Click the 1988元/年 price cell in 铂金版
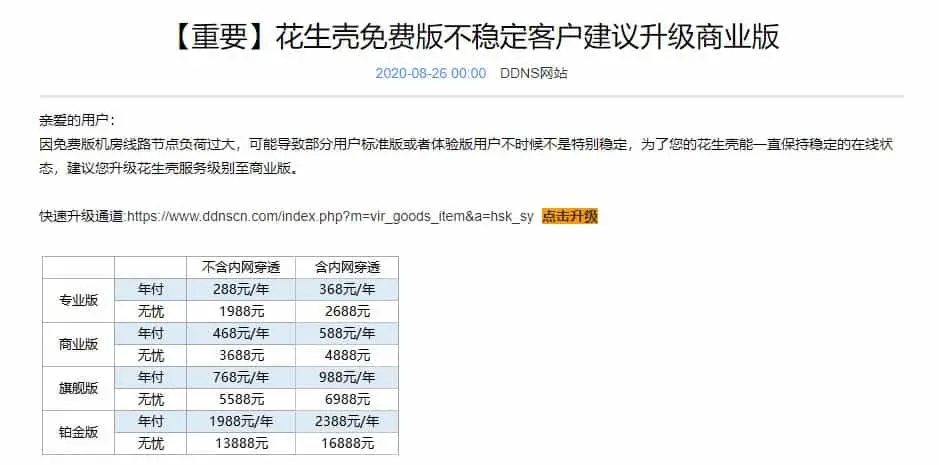This screenshot has width=939, height=465. 241,421
